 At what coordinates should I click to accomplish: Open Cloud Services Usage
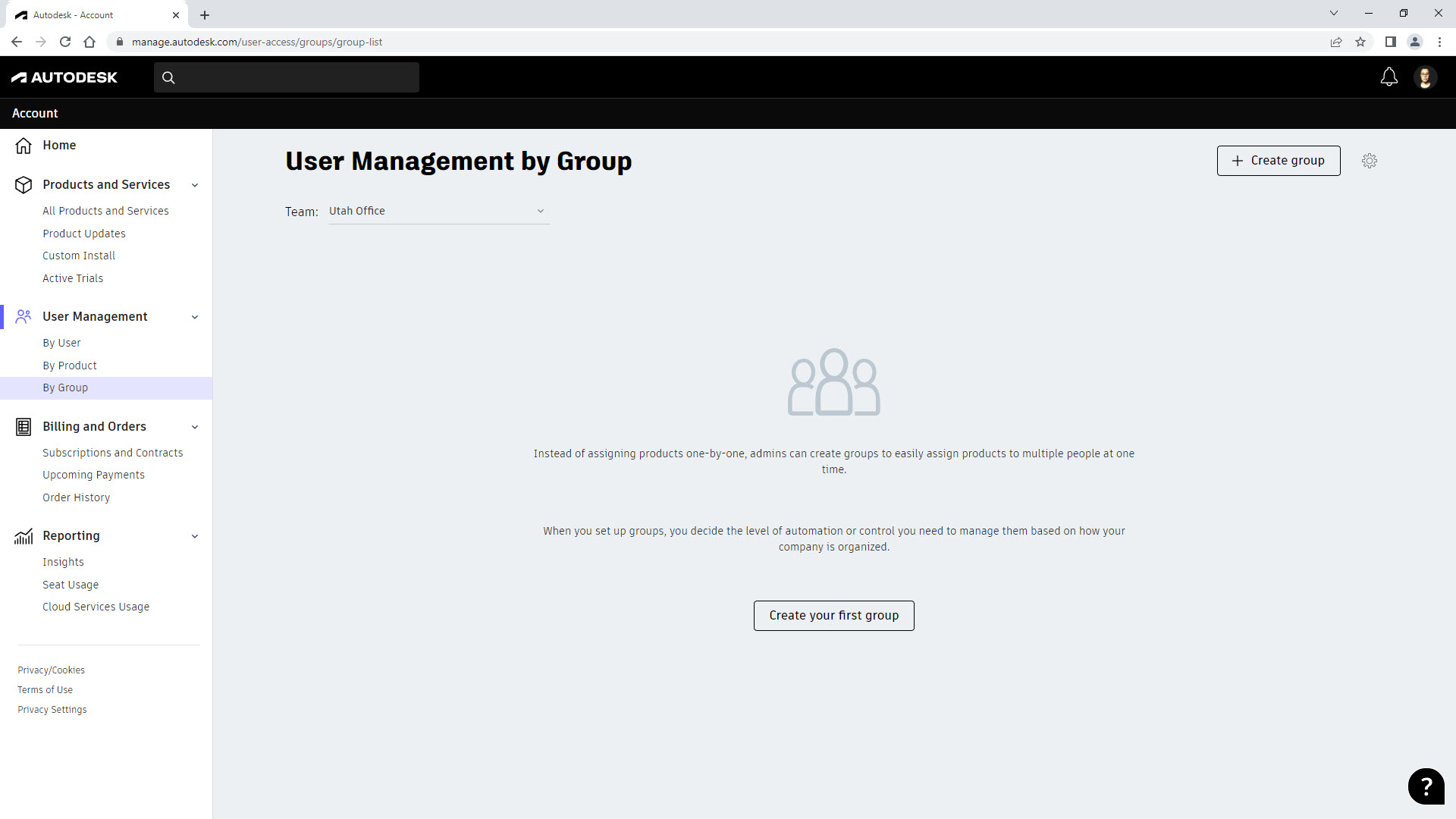click(x=96, y=607)
